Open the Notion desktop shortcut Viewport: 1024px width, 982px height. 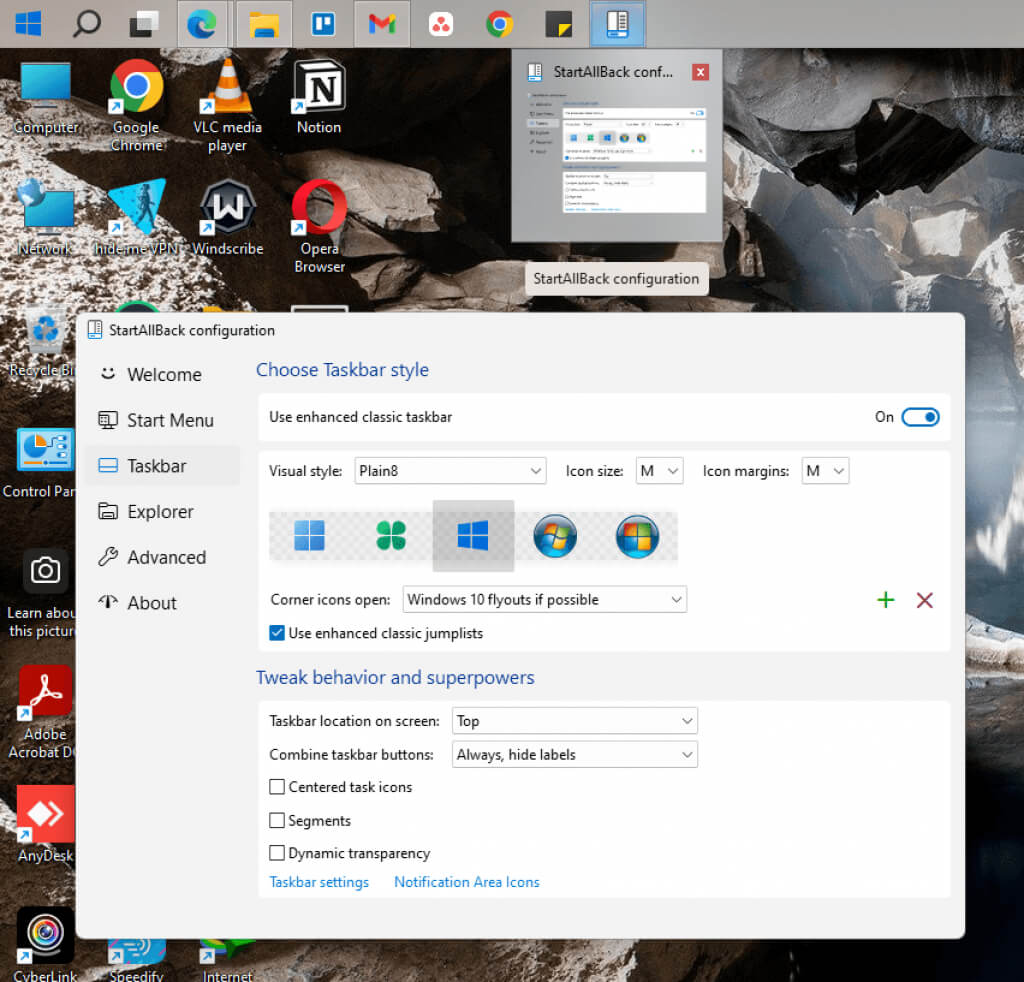point(319,97)
